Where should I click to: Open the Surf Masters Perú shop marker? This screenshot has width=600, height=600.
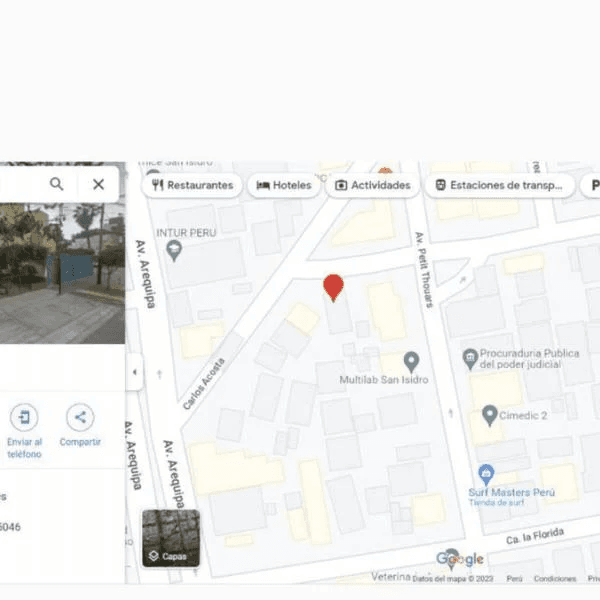click(486, 475)
